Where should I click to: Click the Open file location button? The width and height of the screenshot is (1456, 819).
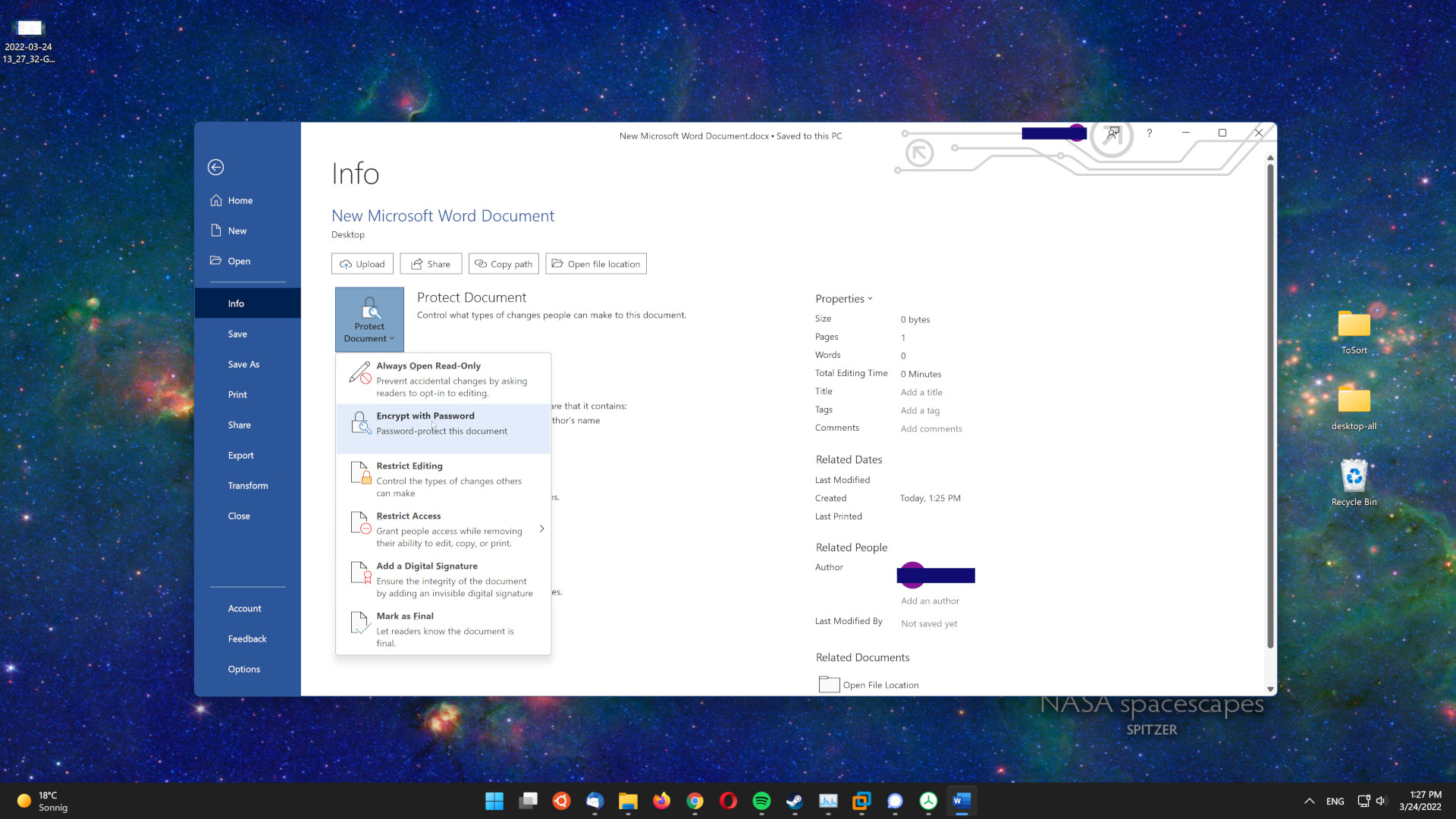tap(596, 264)
